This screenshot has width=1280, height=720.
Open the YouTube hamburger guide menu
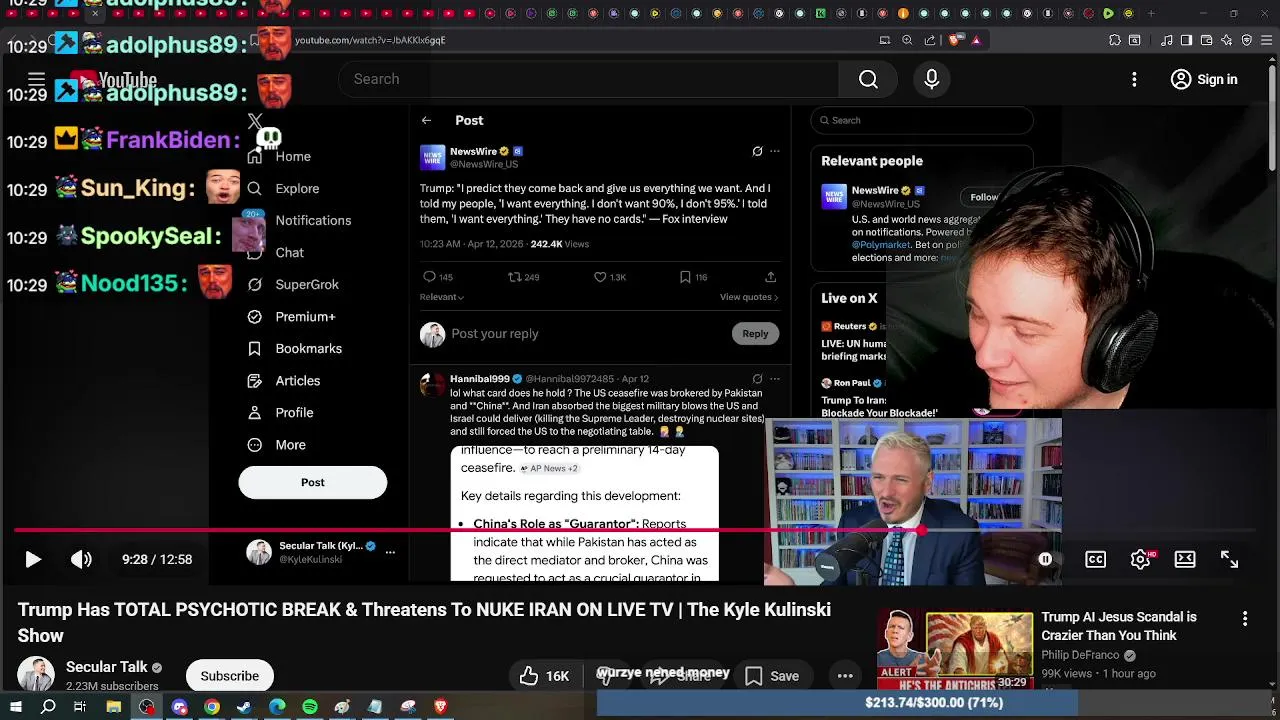tap(36, 79)
